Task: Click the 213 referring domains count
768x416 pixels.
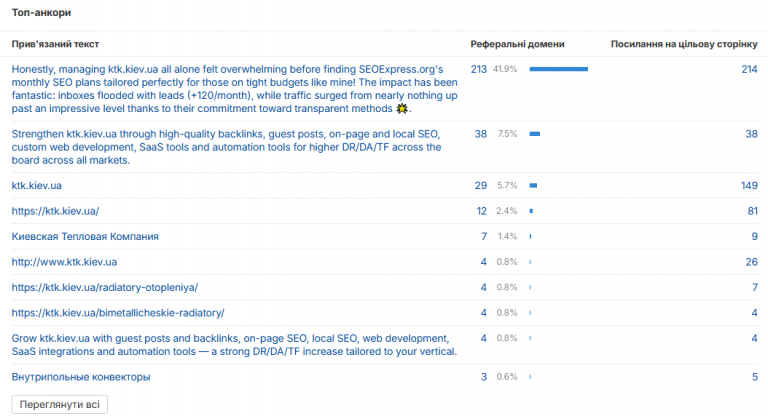Action: (x=479, y=69)
